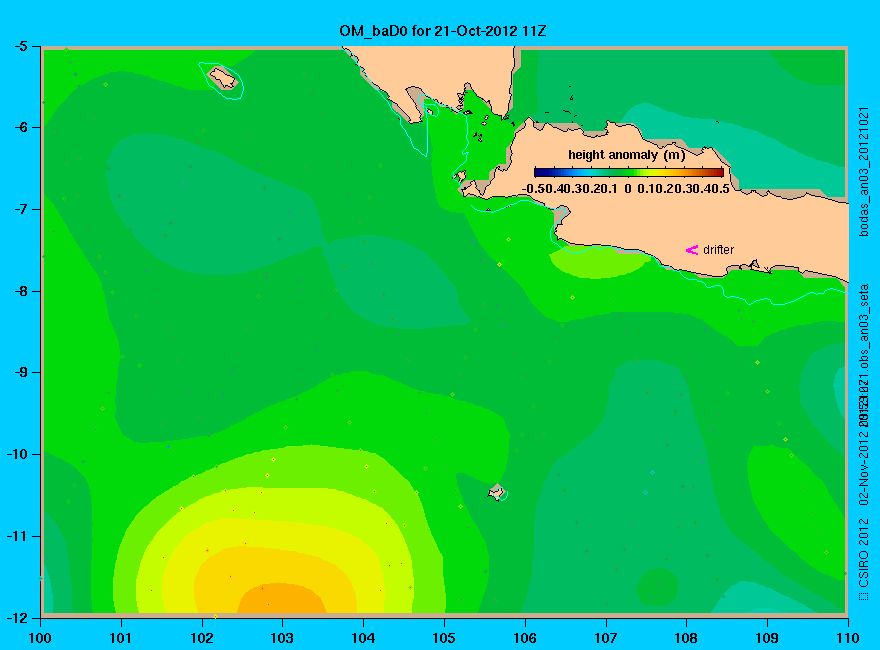This screenshot has height=650, width=880.
Task: Click the map title OM_baD0 for 21-Oct-2012 11Z
Action: pos(442,31)
